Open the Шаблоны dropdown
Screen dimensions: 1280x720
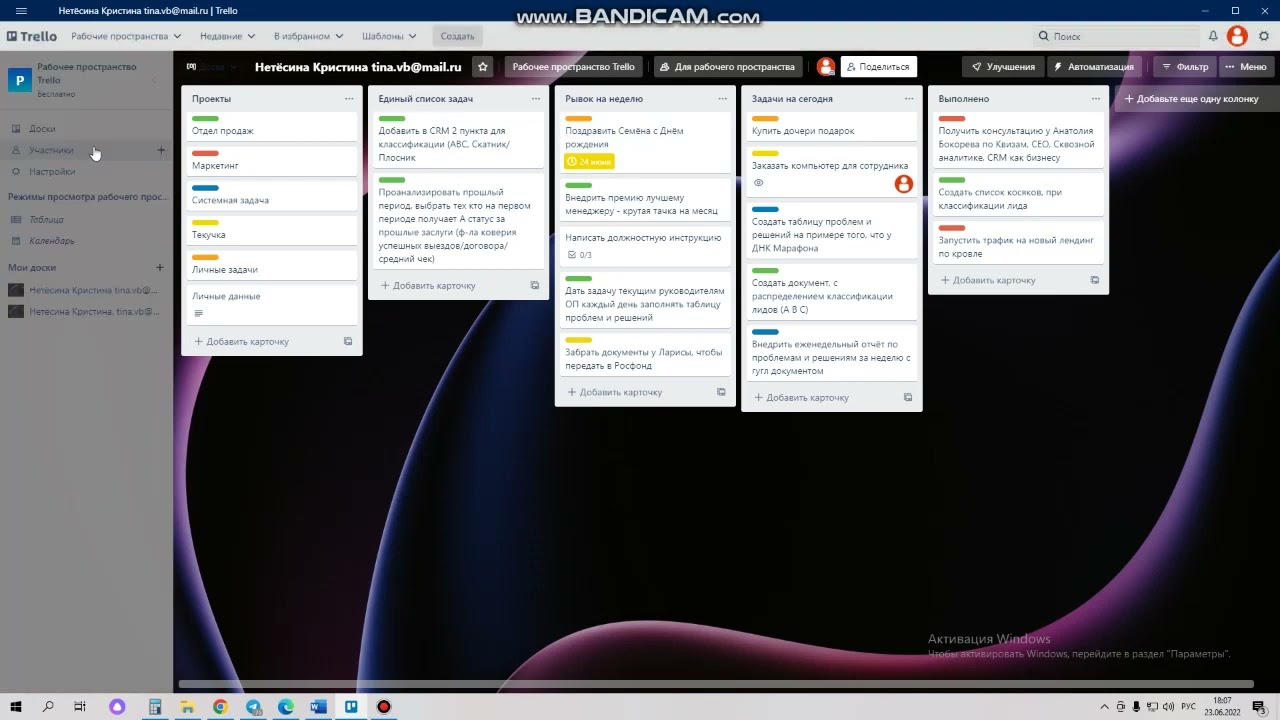point(389,36)
